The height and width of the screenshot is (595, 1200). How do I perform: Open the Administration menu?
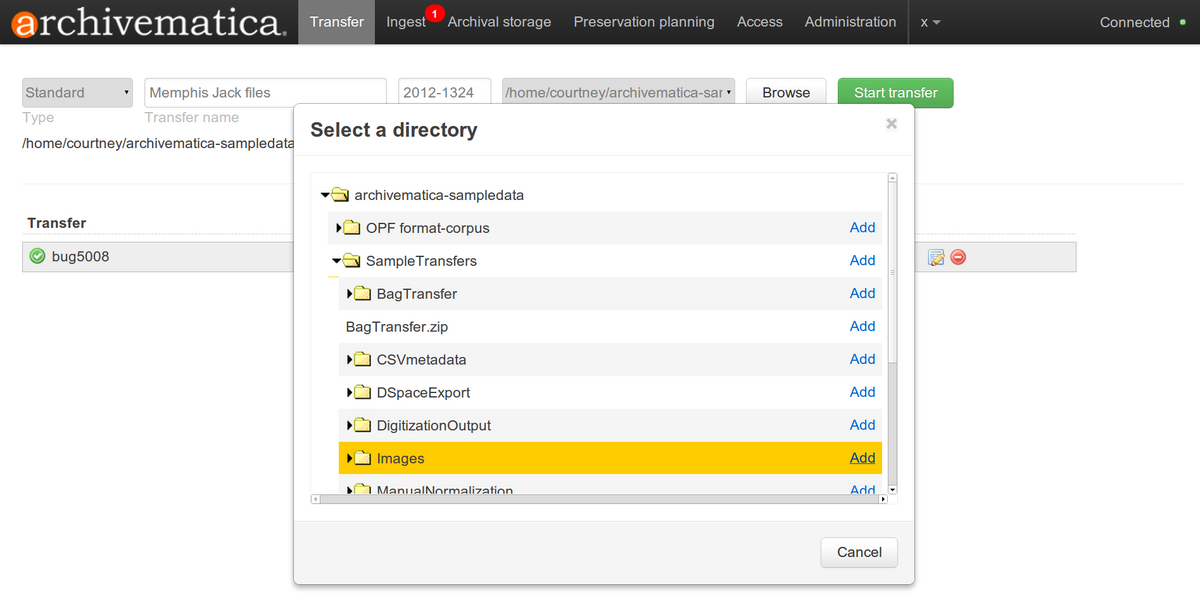tap(850, 22)
